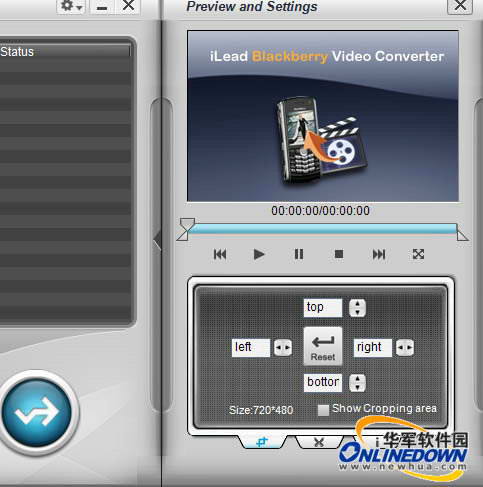
Task: Click the left crop value field
Action: pos(251,348)
